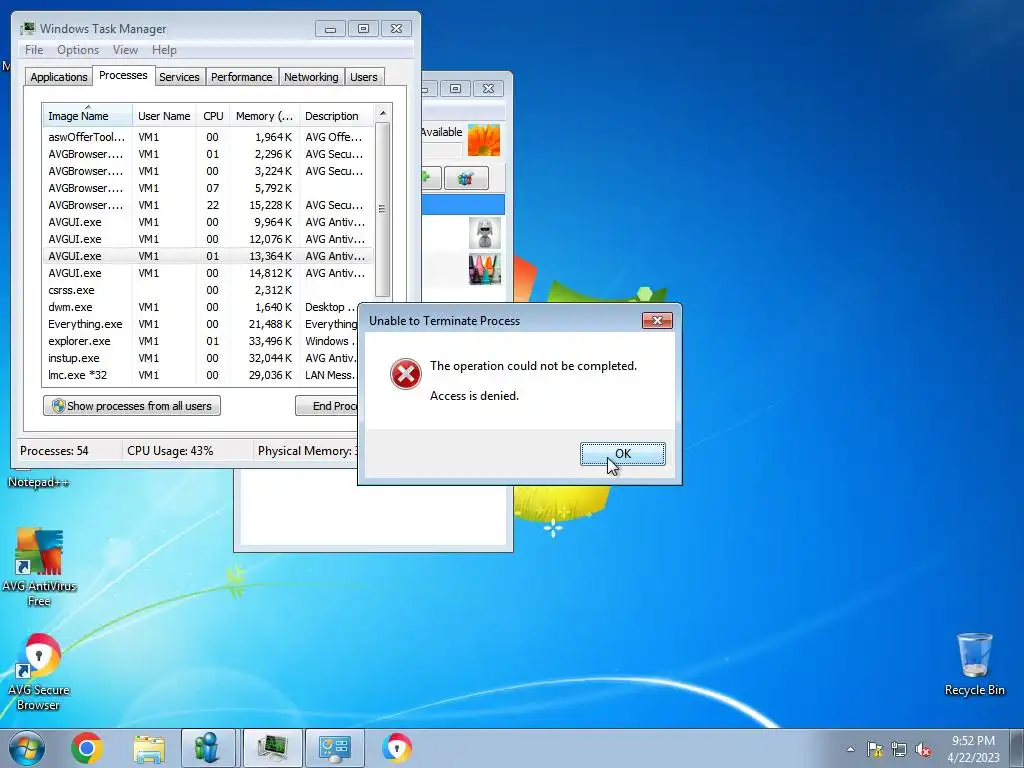Select the aswOfferTool process row

coord(208,137)
